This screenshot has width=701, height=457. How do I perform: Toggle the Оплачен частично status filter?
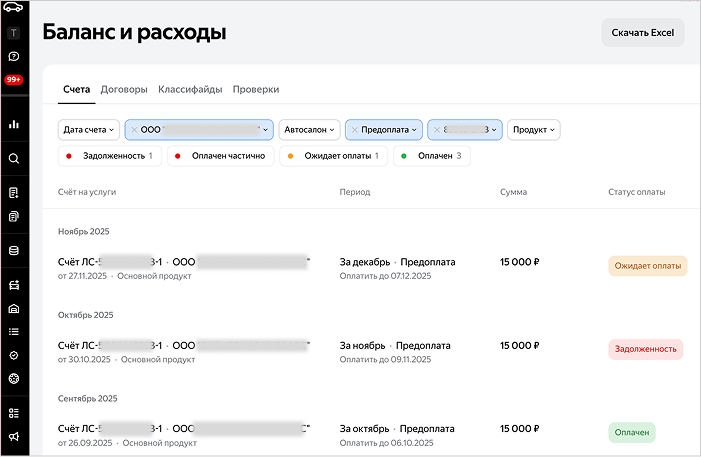221,156
